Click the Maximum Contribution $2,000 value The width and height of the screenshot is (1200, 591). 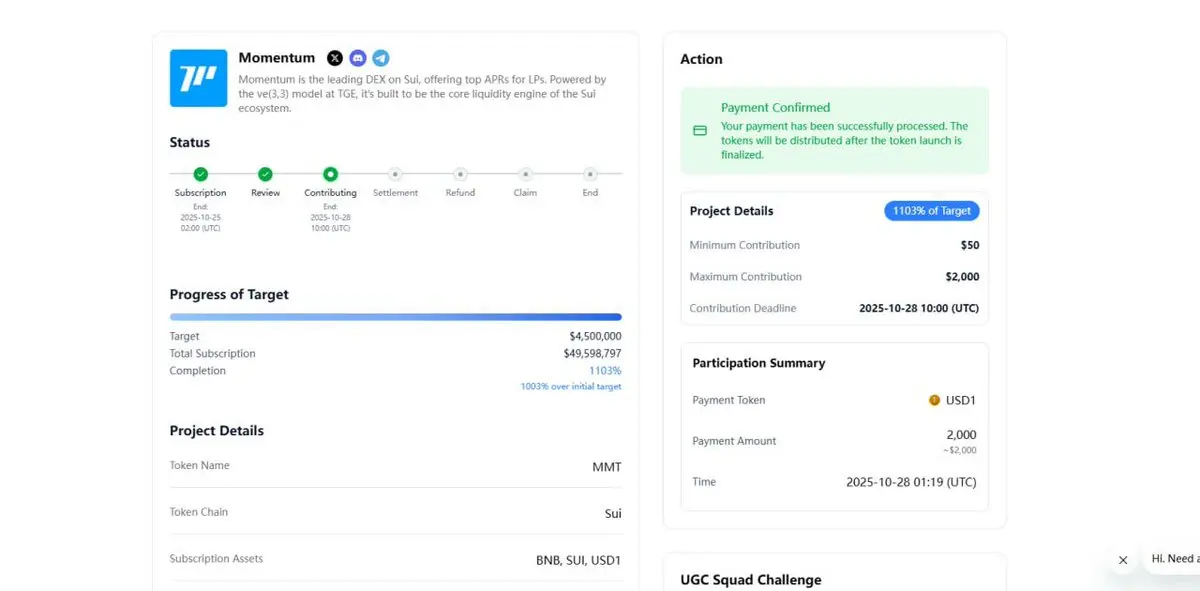(x=963, y=277)
